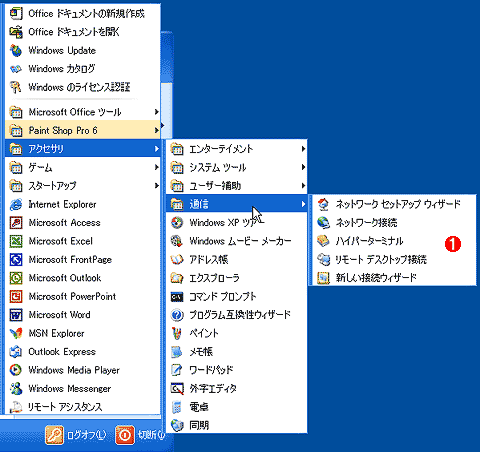The width and height of the screenshot is (480, 452).
Task: Click the スタートアップ folder icon
Action: click(16, 186)
